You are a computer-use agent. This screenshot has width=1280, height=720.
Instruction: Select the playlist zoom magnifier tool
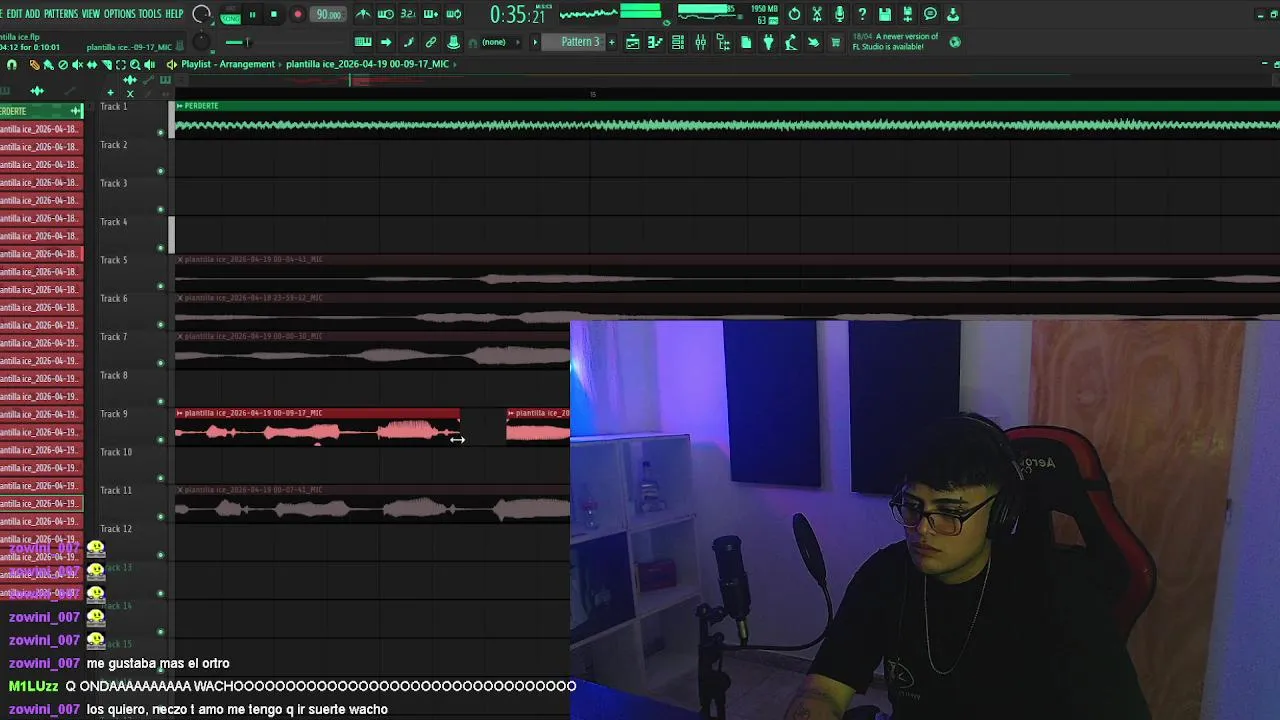point(135,65)
